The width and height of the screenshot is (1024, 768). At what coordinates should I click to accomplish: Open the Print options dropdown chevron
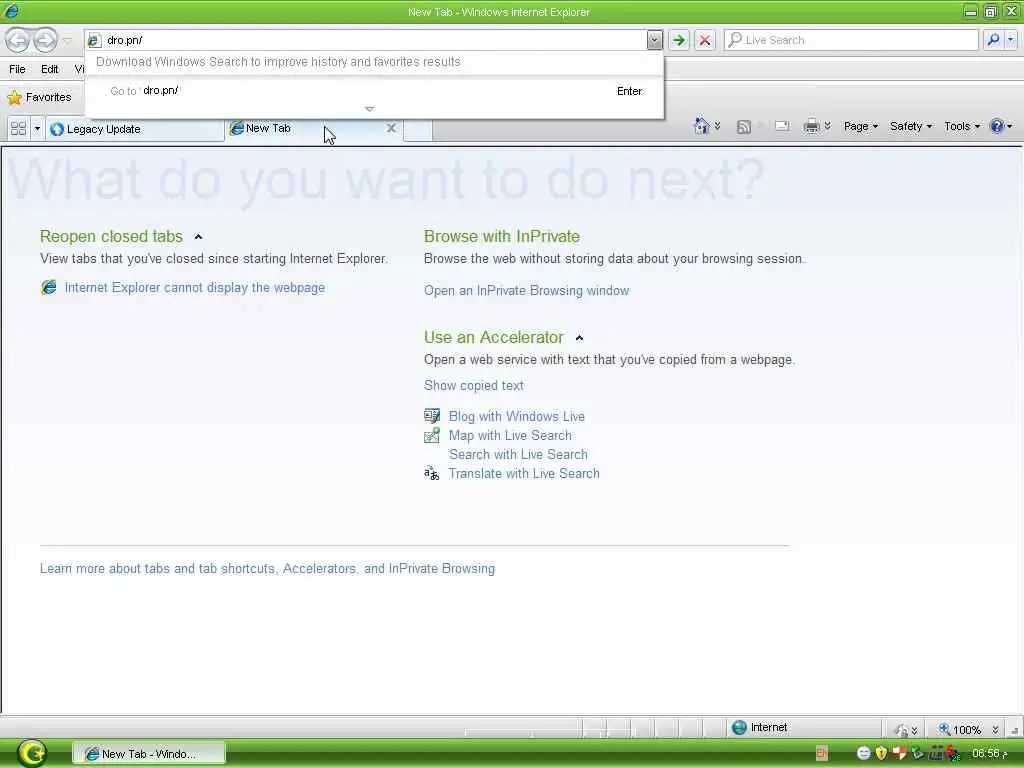tap(827, 126)
